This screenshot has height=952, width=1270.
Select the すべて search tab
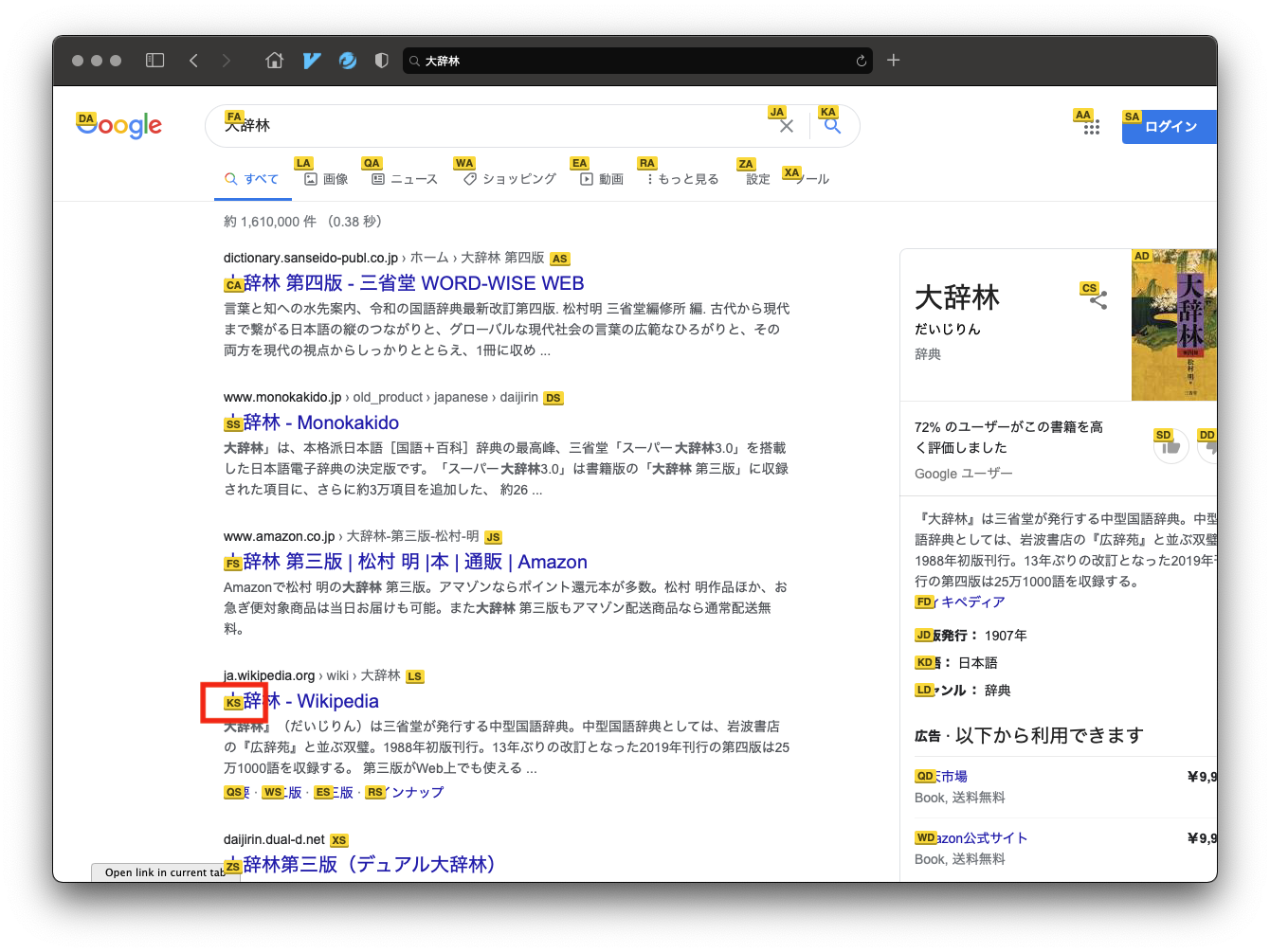(252, 179)
